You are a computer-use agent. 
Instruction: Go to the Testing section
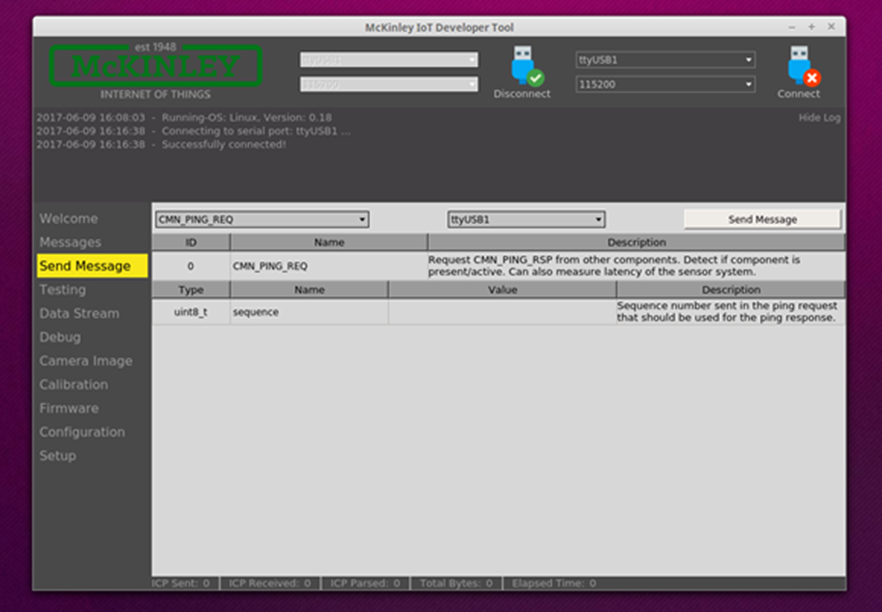62,290
